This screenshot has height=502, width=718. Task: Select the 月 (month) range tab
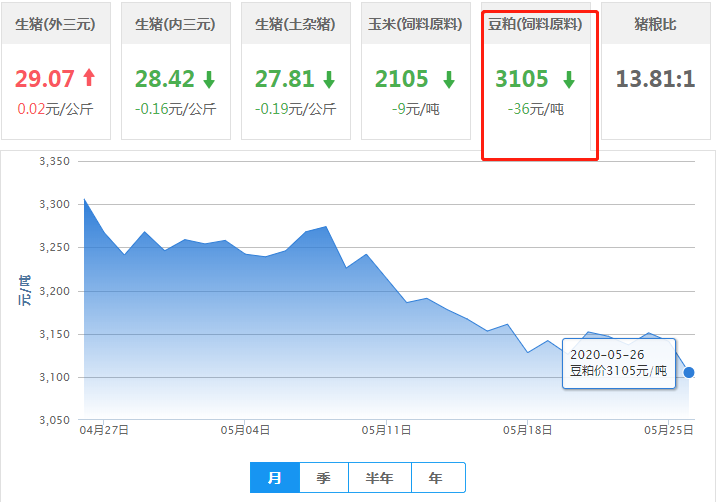(x=275, y=478)
